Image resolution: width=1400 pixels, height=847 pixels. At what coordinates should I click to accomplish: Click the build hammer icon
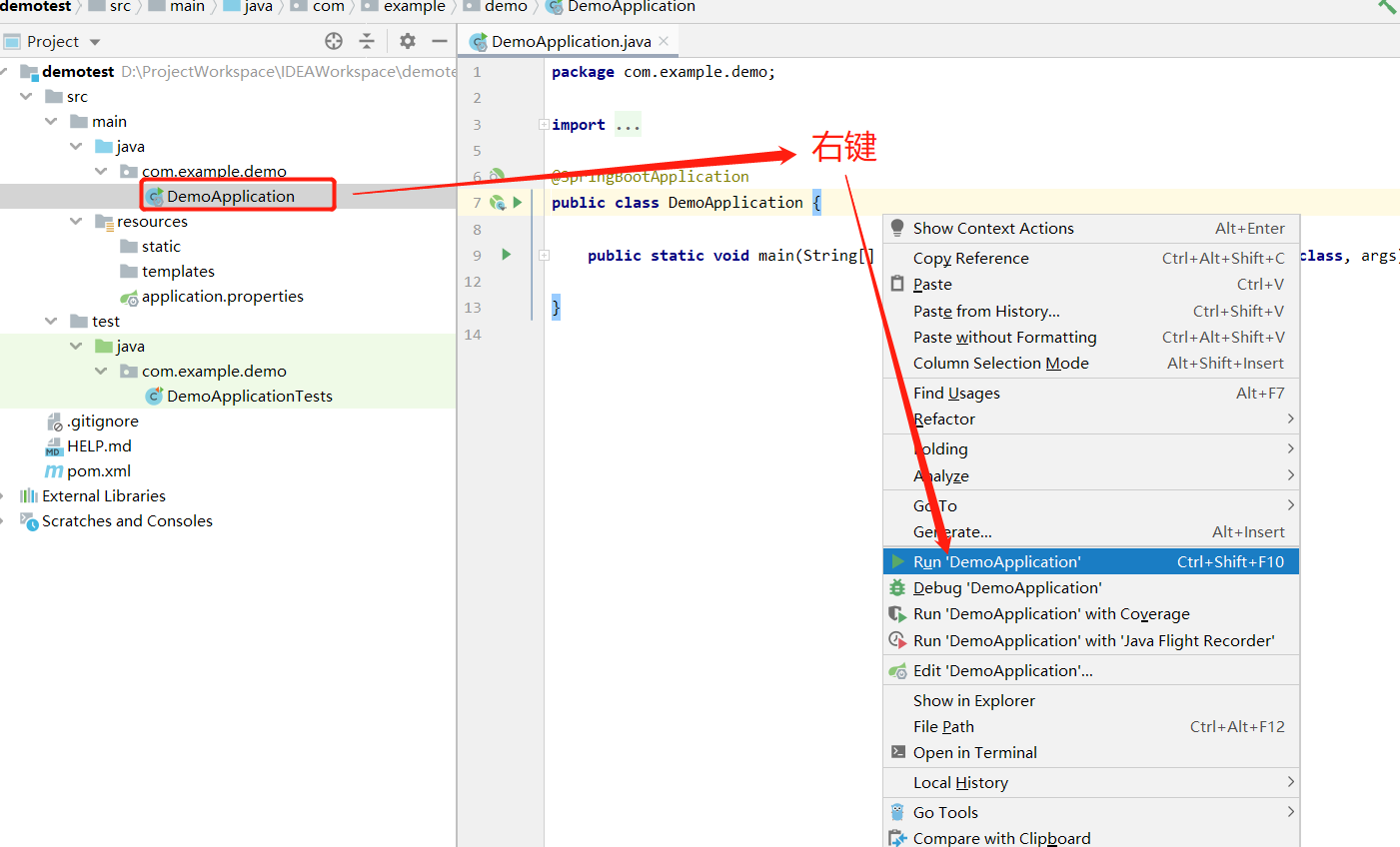1387,6
